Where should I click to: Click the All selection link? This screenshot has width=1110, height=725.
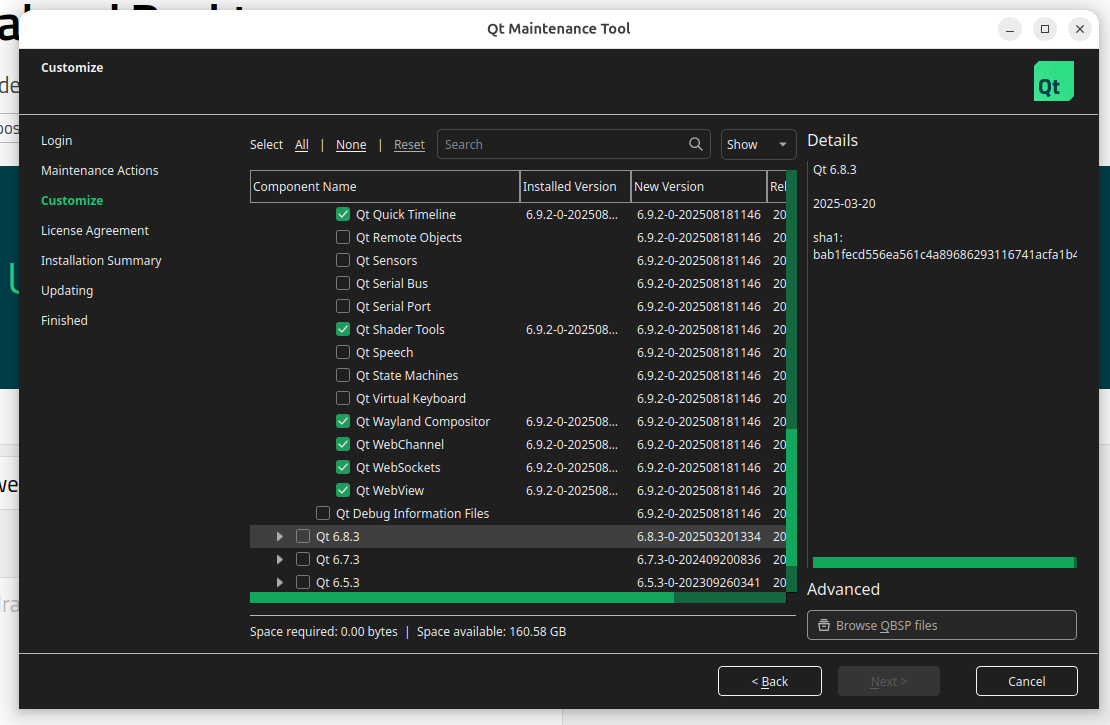[301, 144]
